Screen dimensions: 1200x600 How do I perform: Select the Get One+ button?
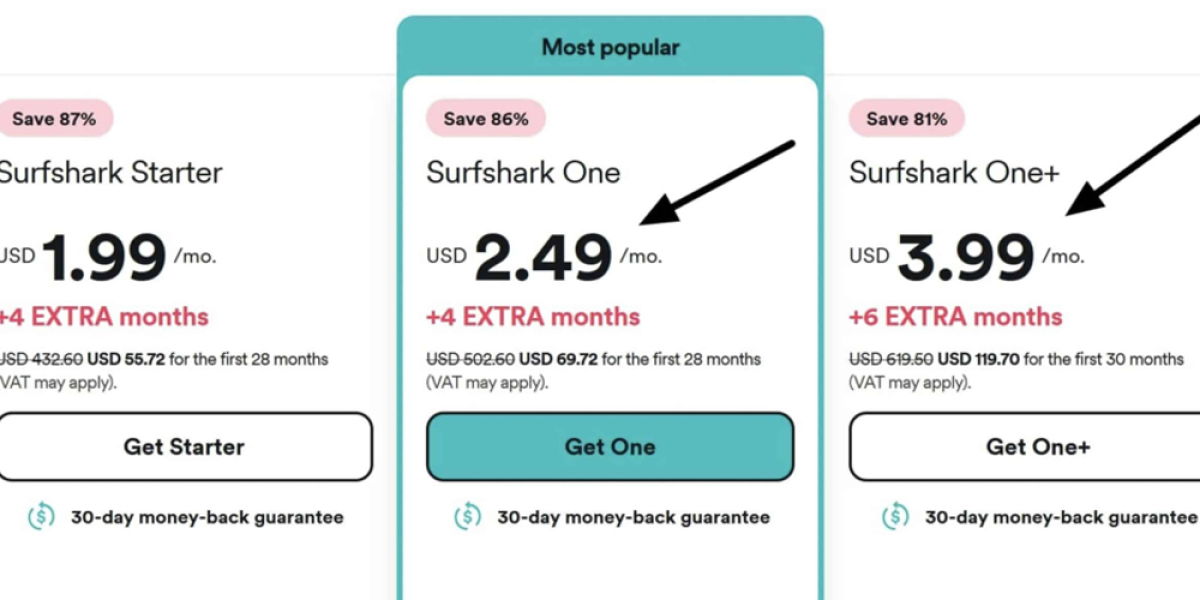click(x=1037, y=447)
